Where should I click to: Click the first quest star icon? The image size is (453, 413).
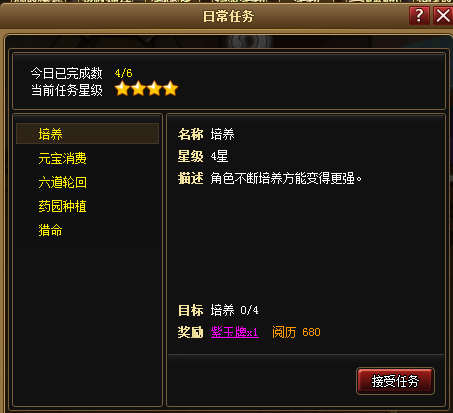pyautogui.click(x=122, y=89)
